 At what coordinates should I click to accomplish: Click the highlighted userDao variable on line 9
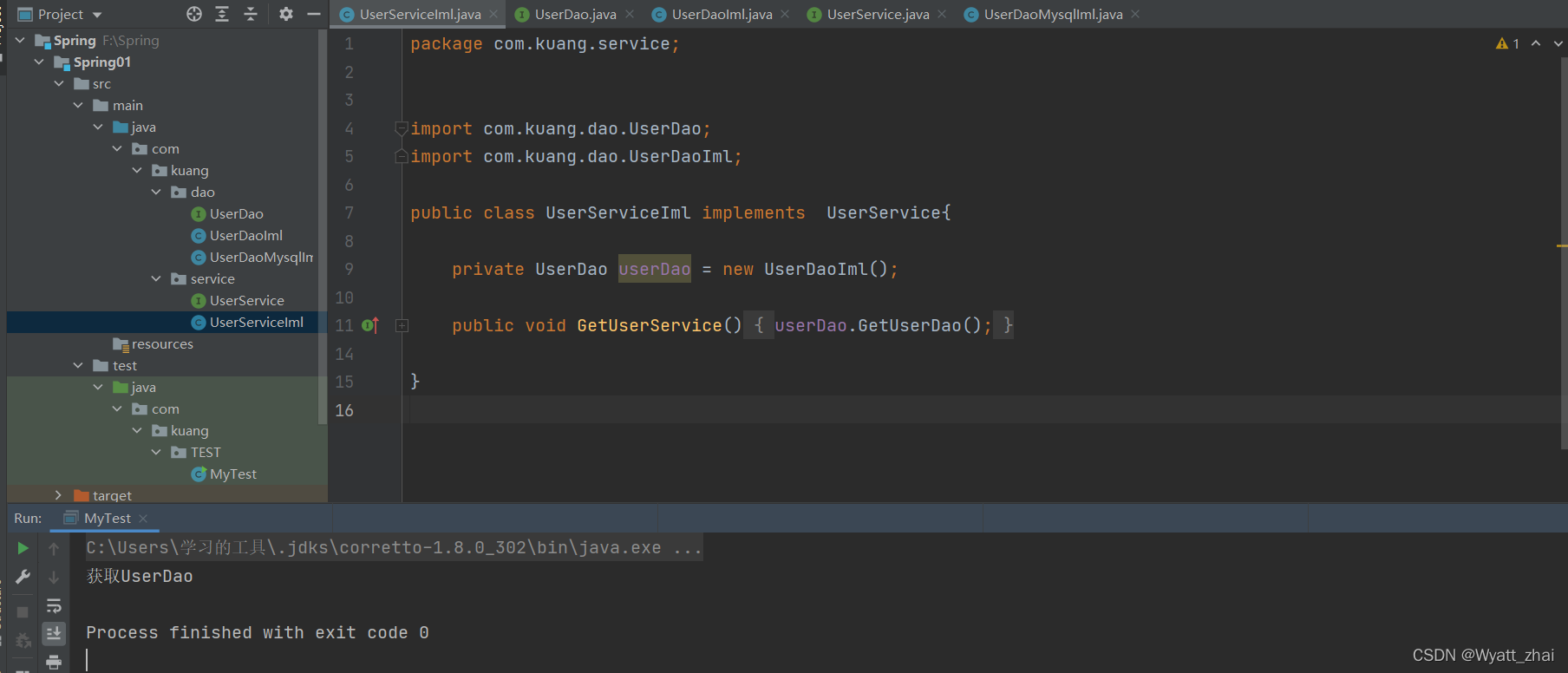[x=655, y=269]
